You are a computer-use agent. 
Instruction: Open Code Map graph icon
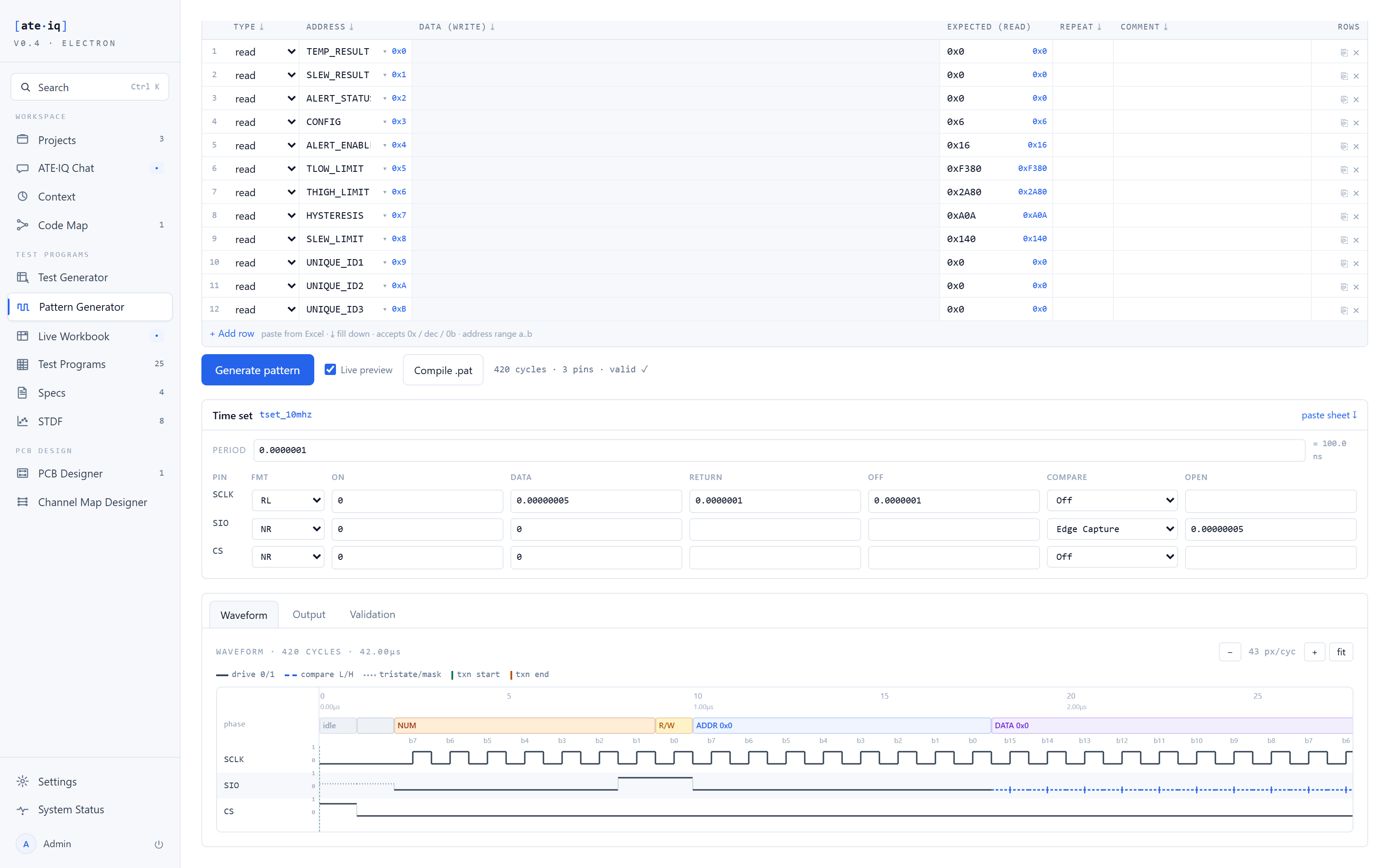(x=23, y=225)
